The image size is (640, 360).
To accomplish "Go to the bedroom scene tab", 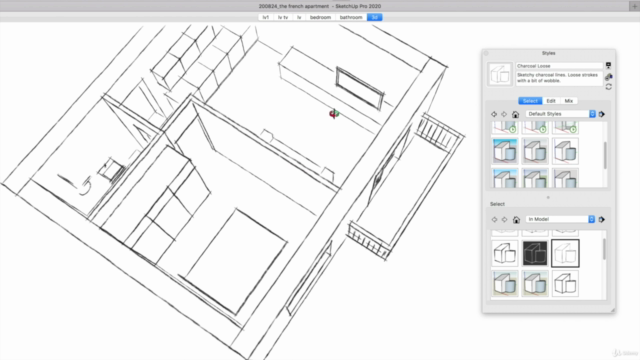I will (320, 17).
